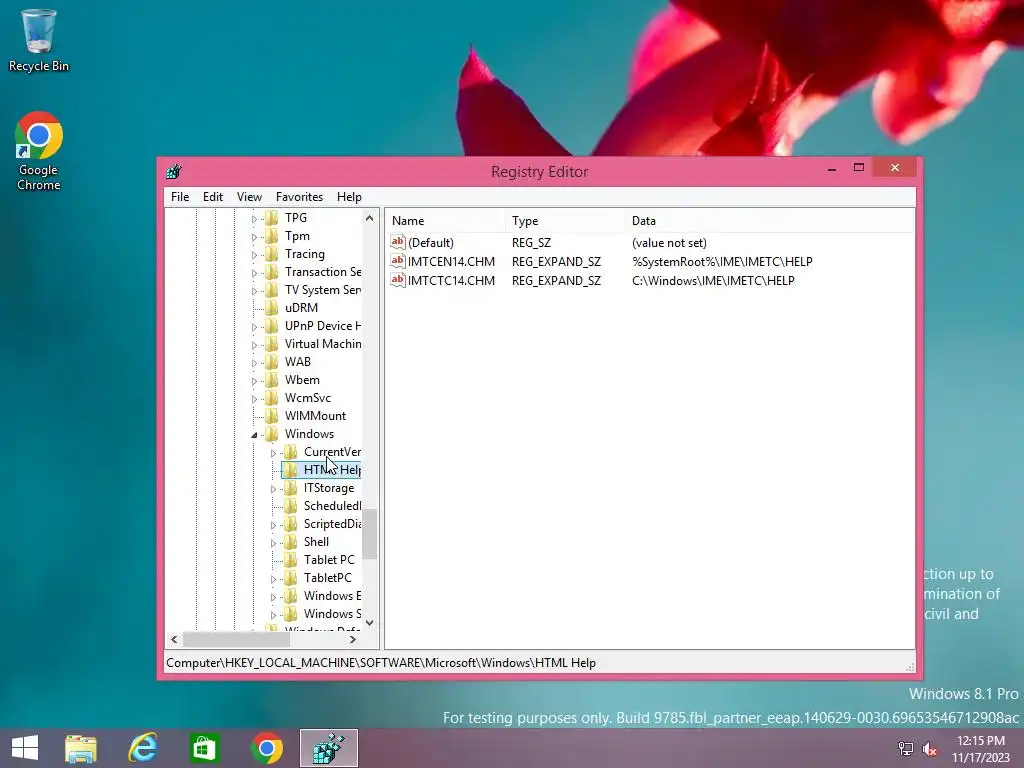Select the (Default) value string icon

point(398,242)
